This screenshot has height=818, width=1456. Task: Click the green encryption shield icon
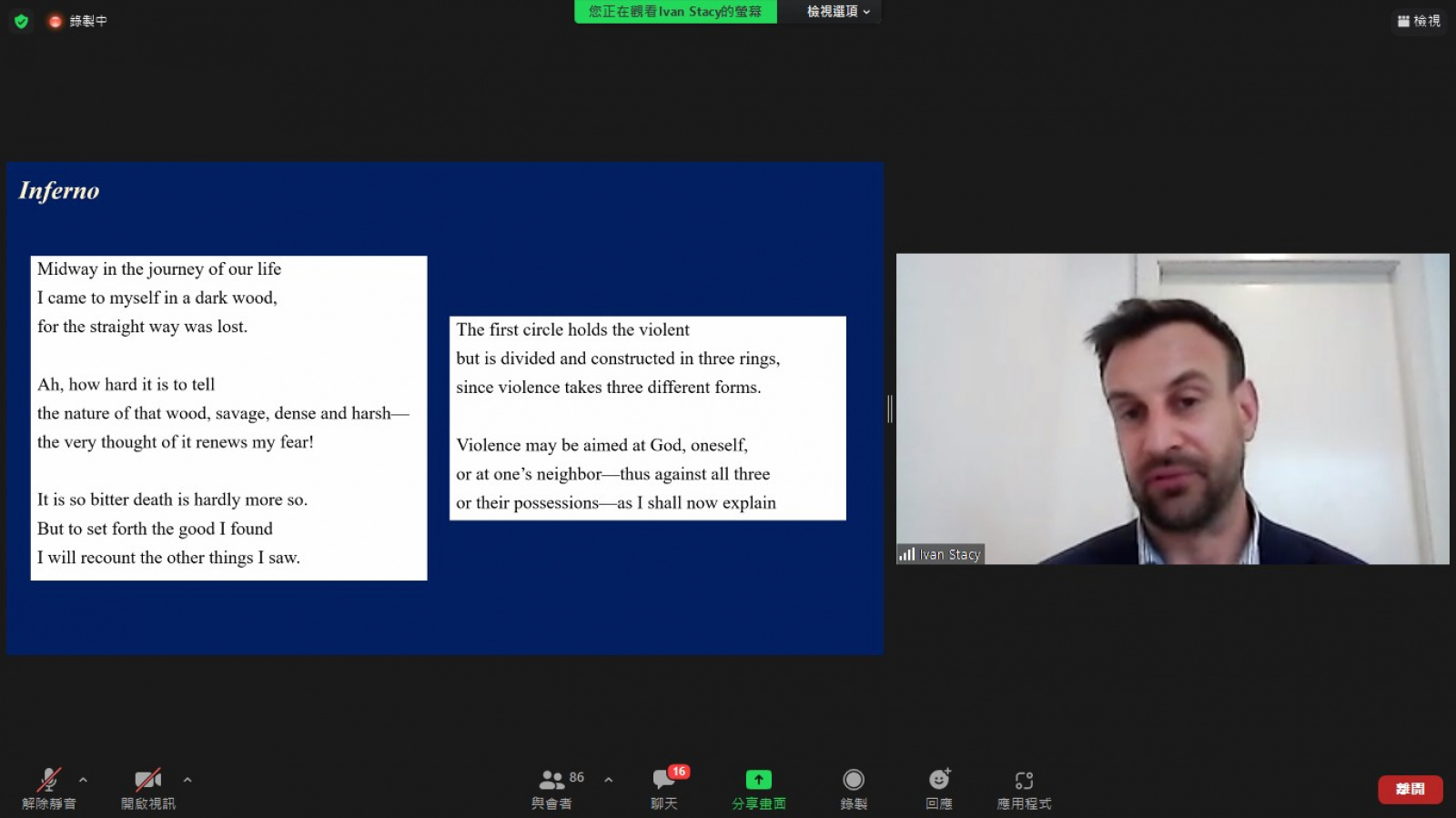(x=22, y=21)
